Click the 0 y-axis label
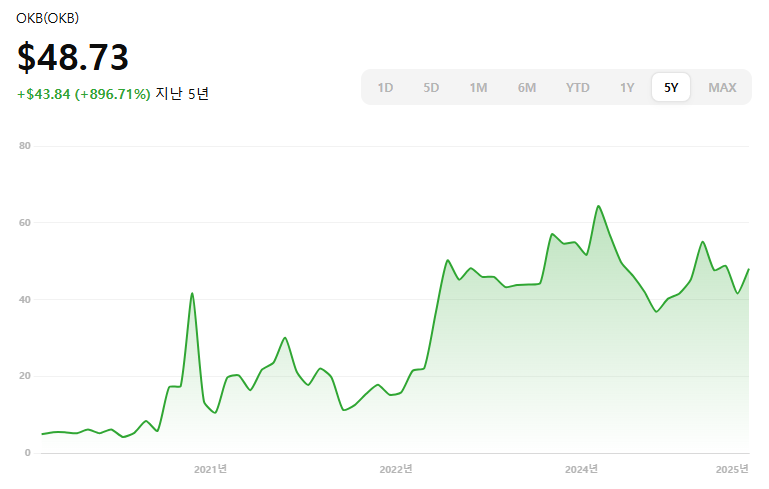 coord(27,453)
